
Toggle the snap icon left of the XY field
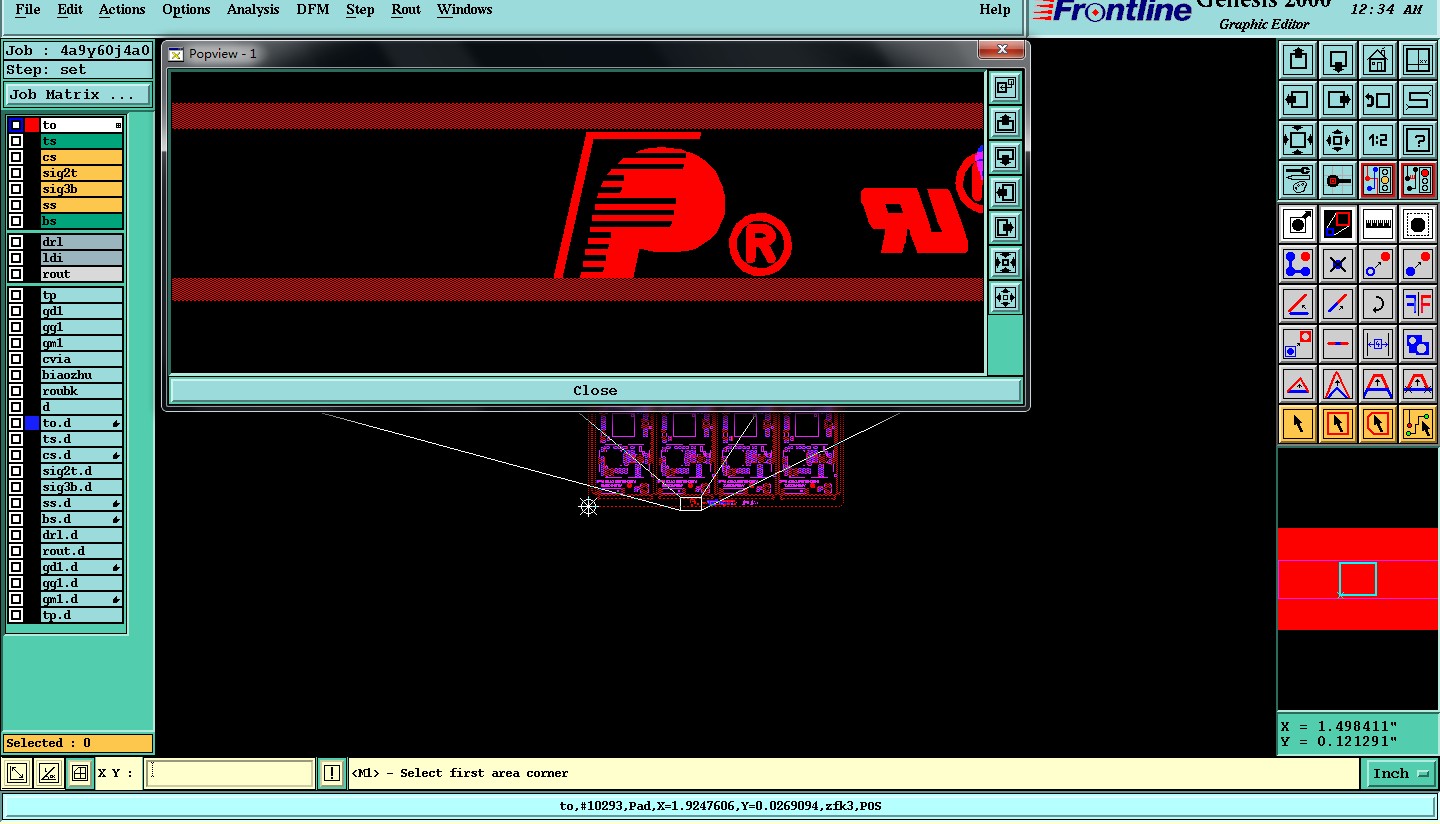click(80, 773)
